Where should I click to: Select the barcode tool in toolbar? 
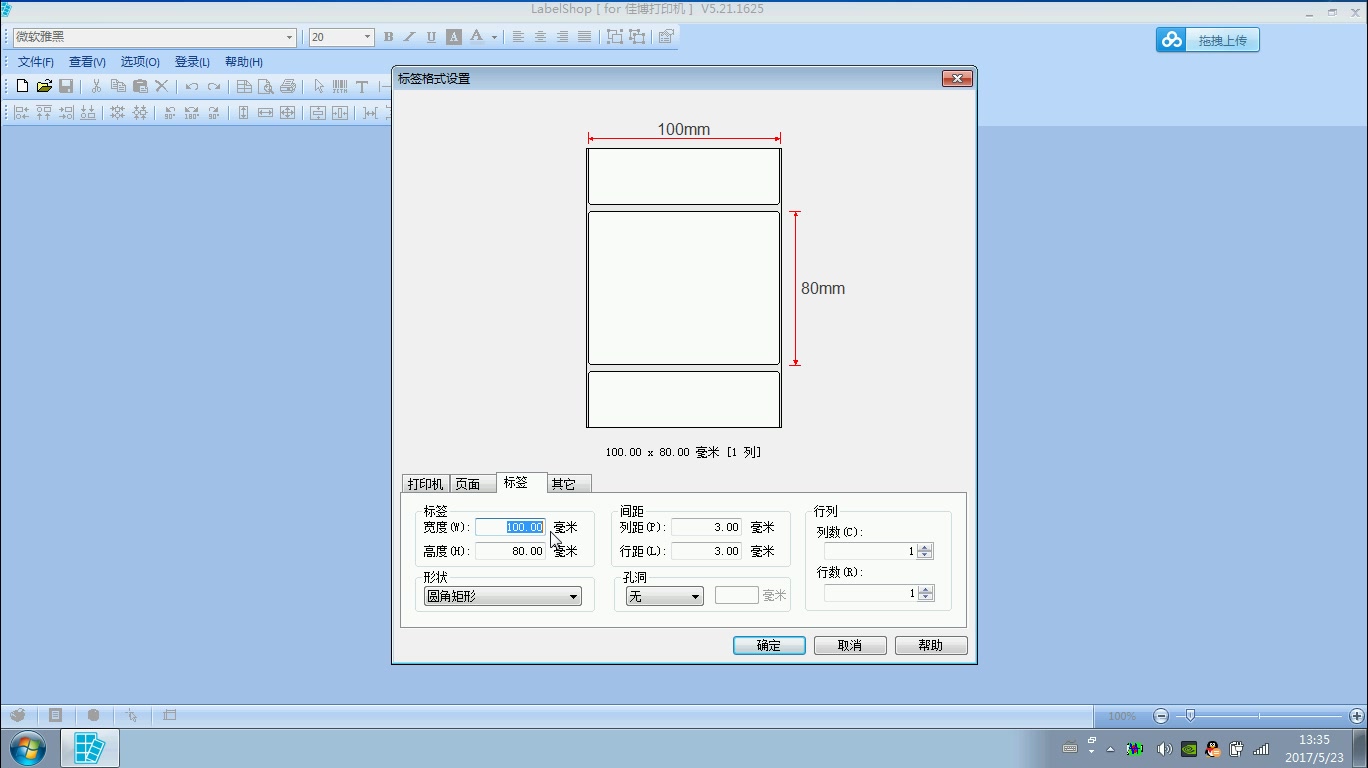coord(340,87)
